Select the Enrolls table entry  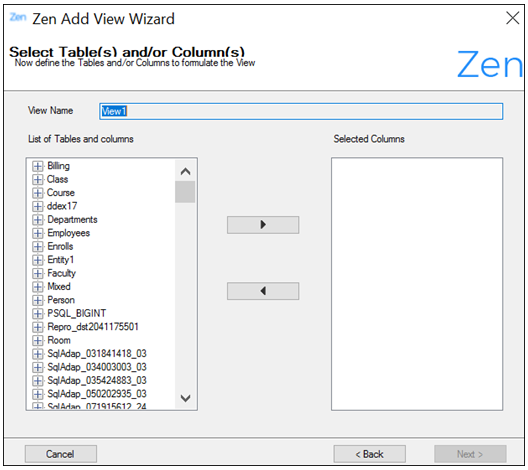tap(60, 246)
